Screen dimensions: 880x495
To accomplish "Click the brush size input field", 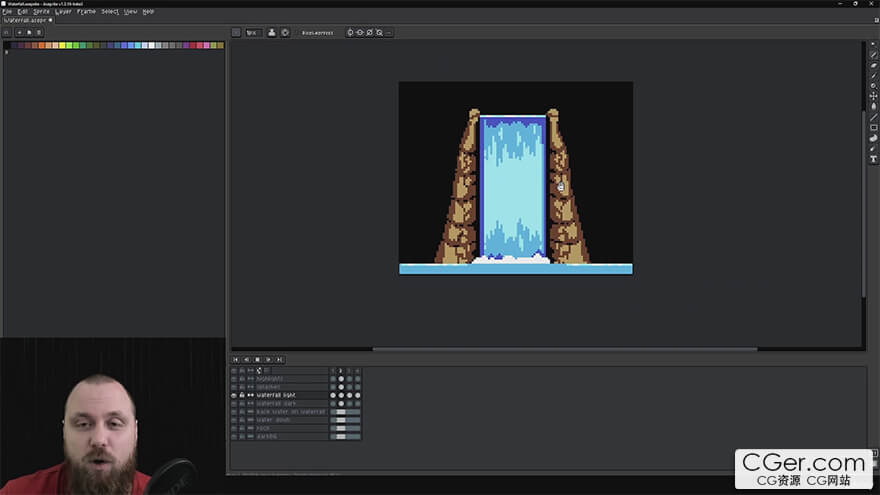I will click(254, 33).
